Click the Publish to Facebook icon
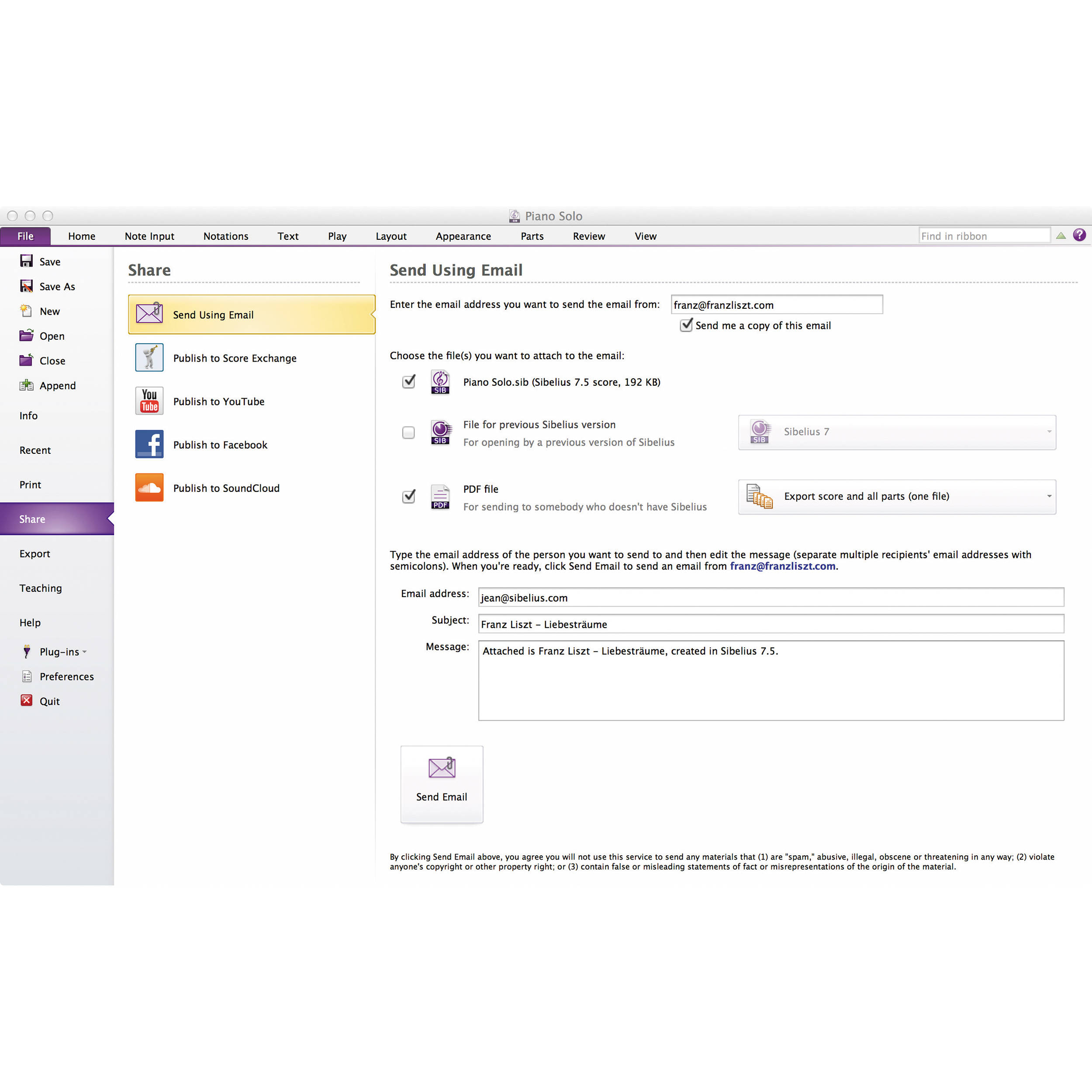 coord(149,444)
